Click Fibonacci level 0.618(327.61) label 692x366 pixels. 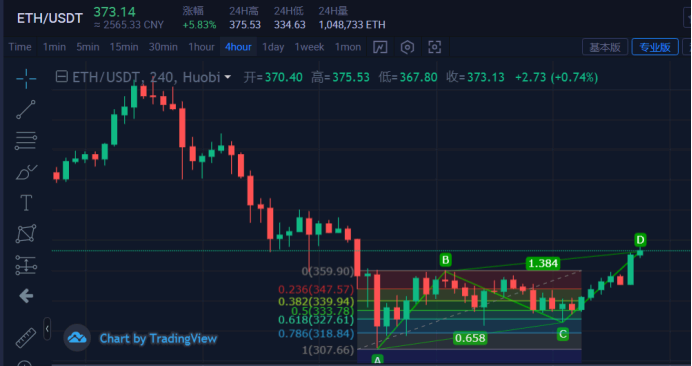[316, 320]
